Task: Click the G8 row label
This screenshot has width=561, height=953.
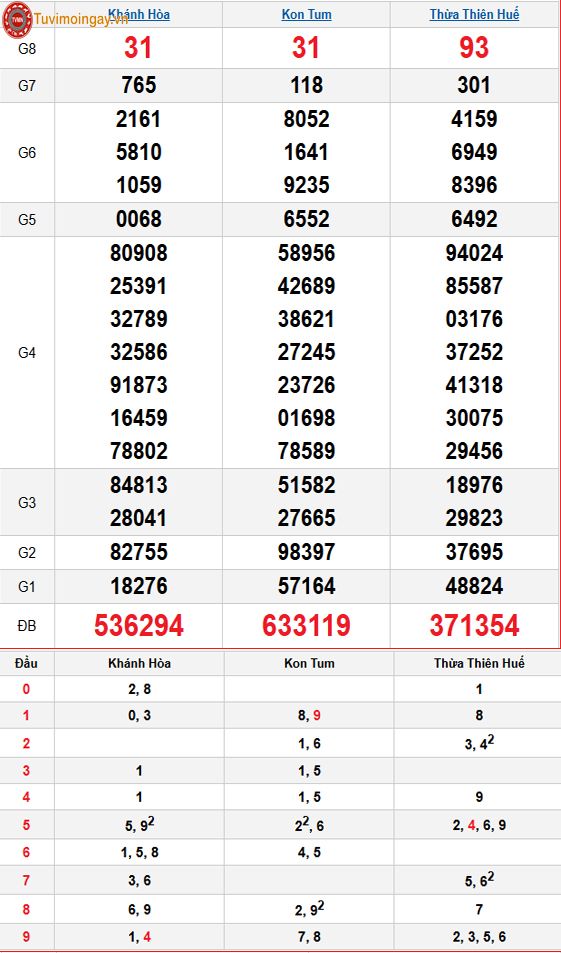Action: (27, 49)
